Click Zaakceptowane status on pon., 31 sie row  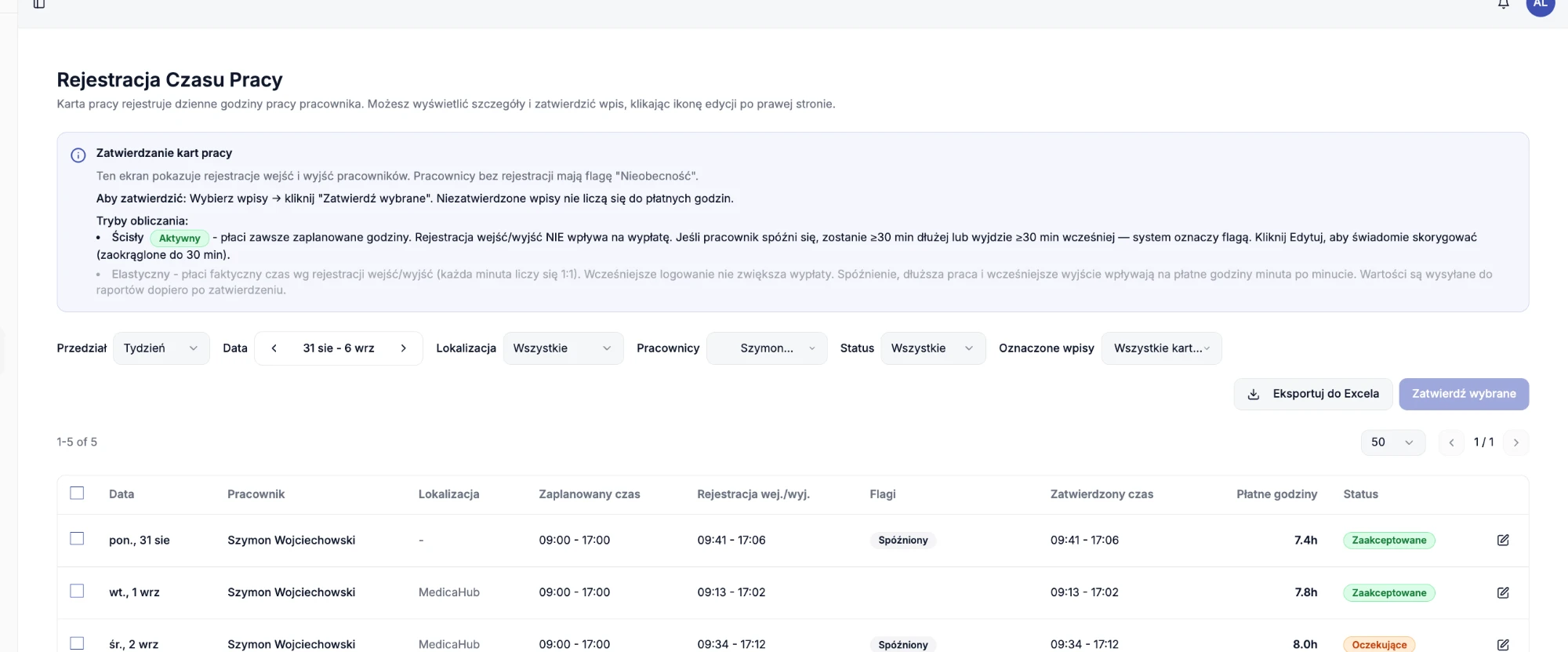pos(1389,540)
